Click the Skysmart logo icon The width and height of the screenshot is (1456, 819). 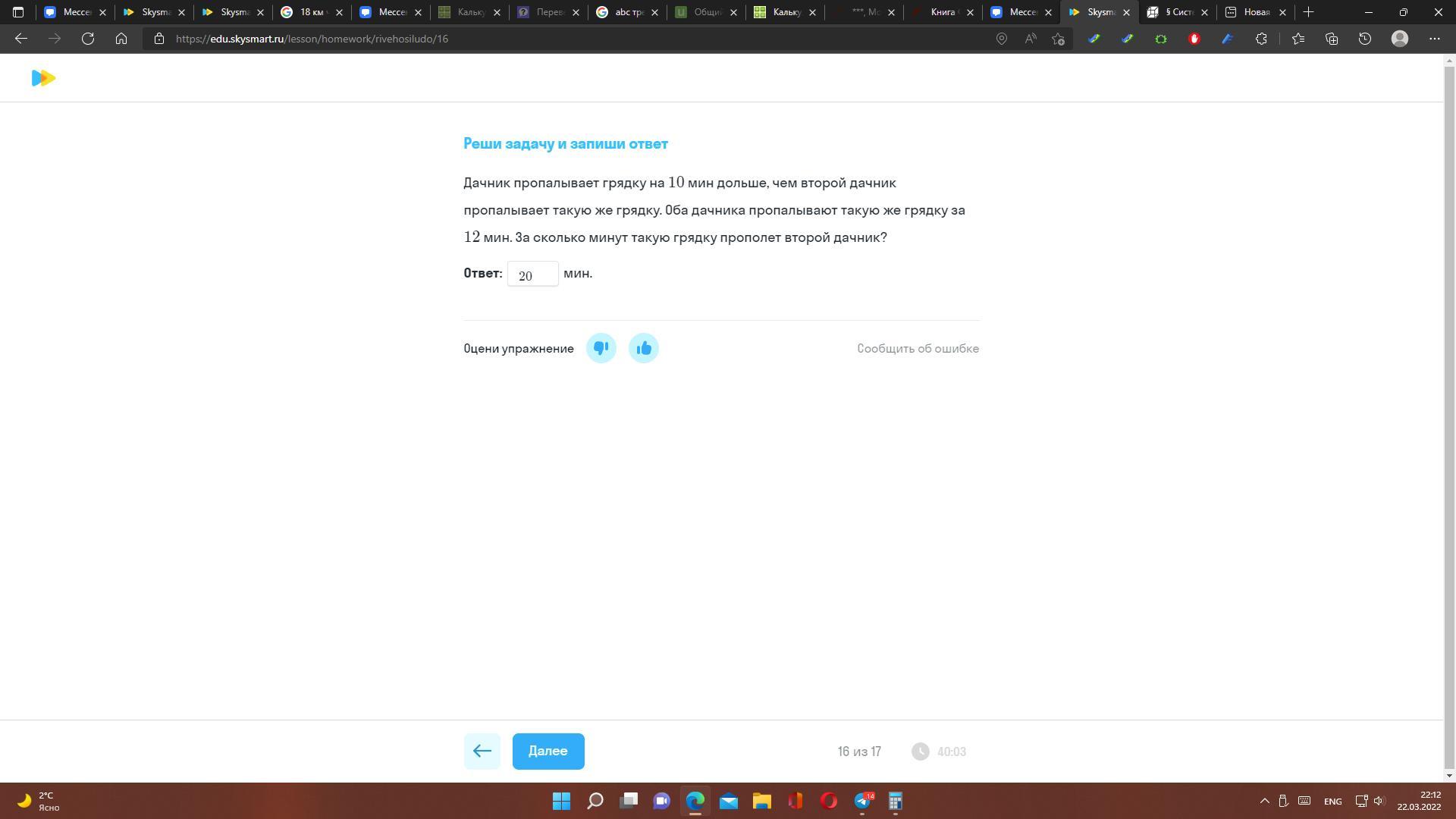pos(43,78)
